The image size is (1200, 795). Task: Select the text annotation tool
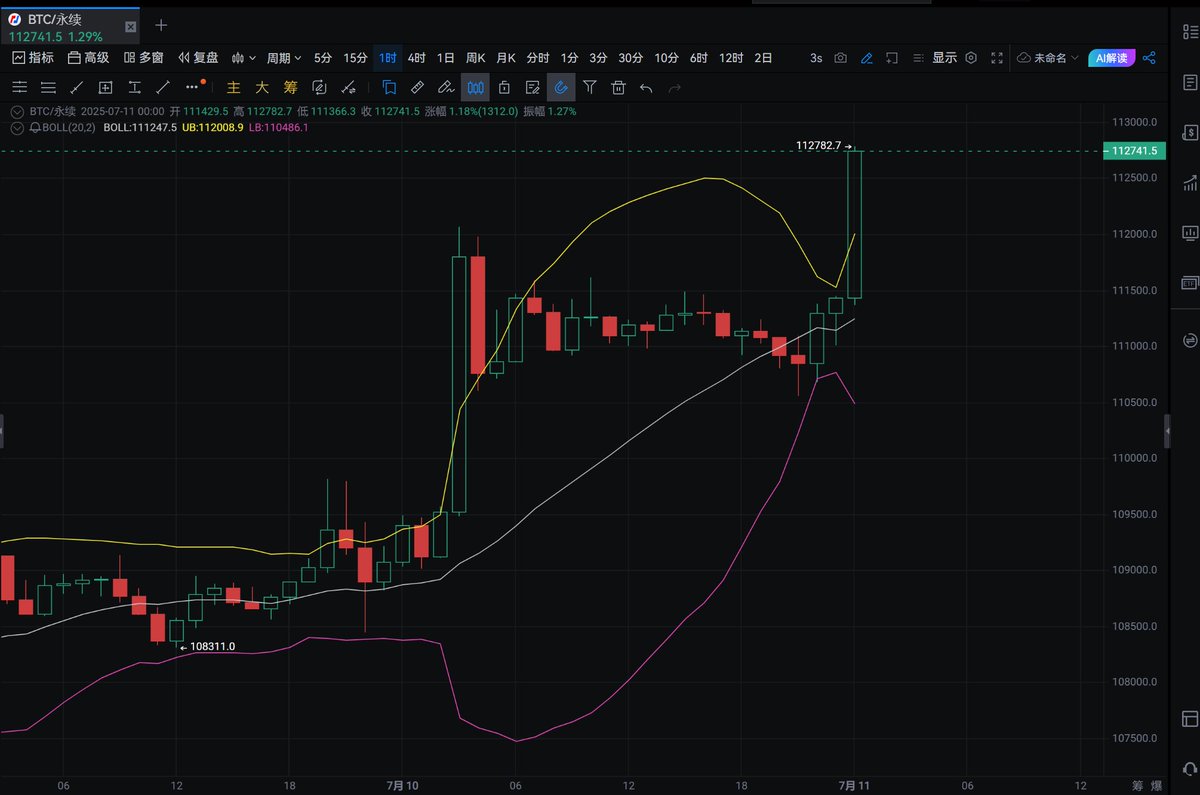coord(135,88)
